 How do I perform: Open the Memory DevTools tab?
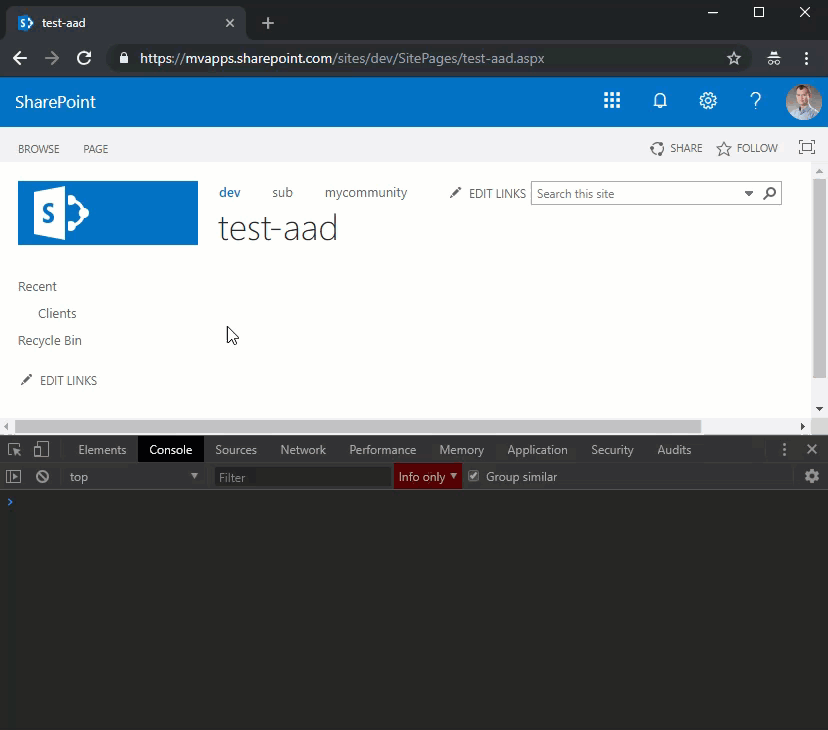(x=462, y=450)
